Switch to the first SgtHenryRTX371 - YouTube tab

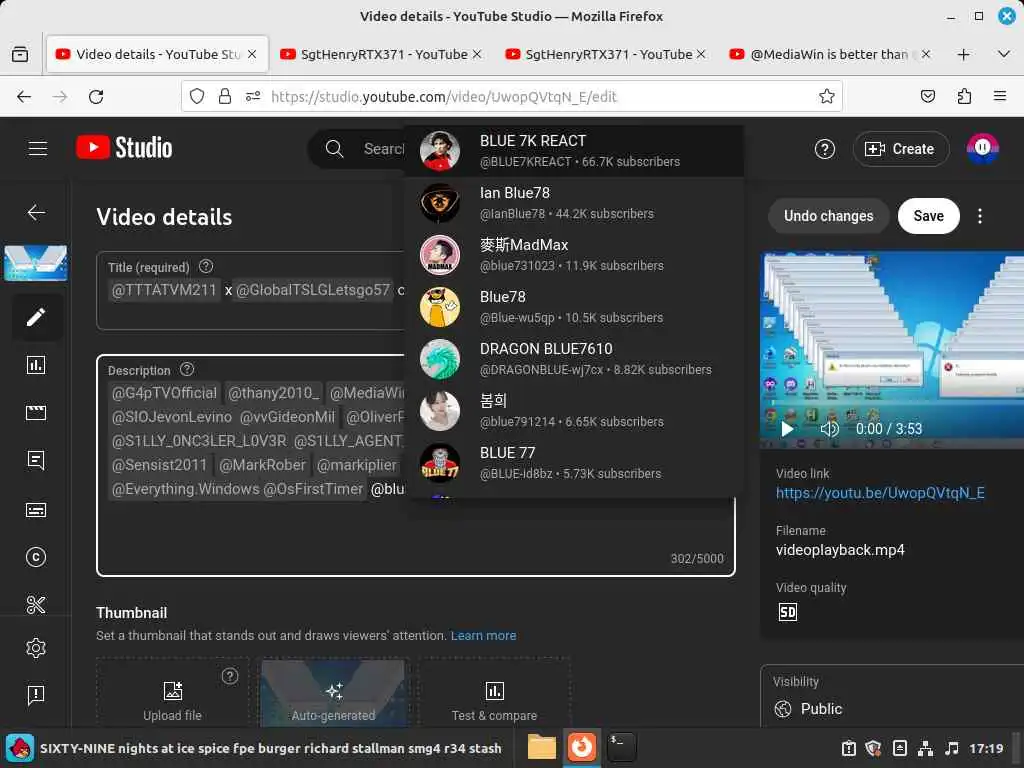(x=381, y=54)
